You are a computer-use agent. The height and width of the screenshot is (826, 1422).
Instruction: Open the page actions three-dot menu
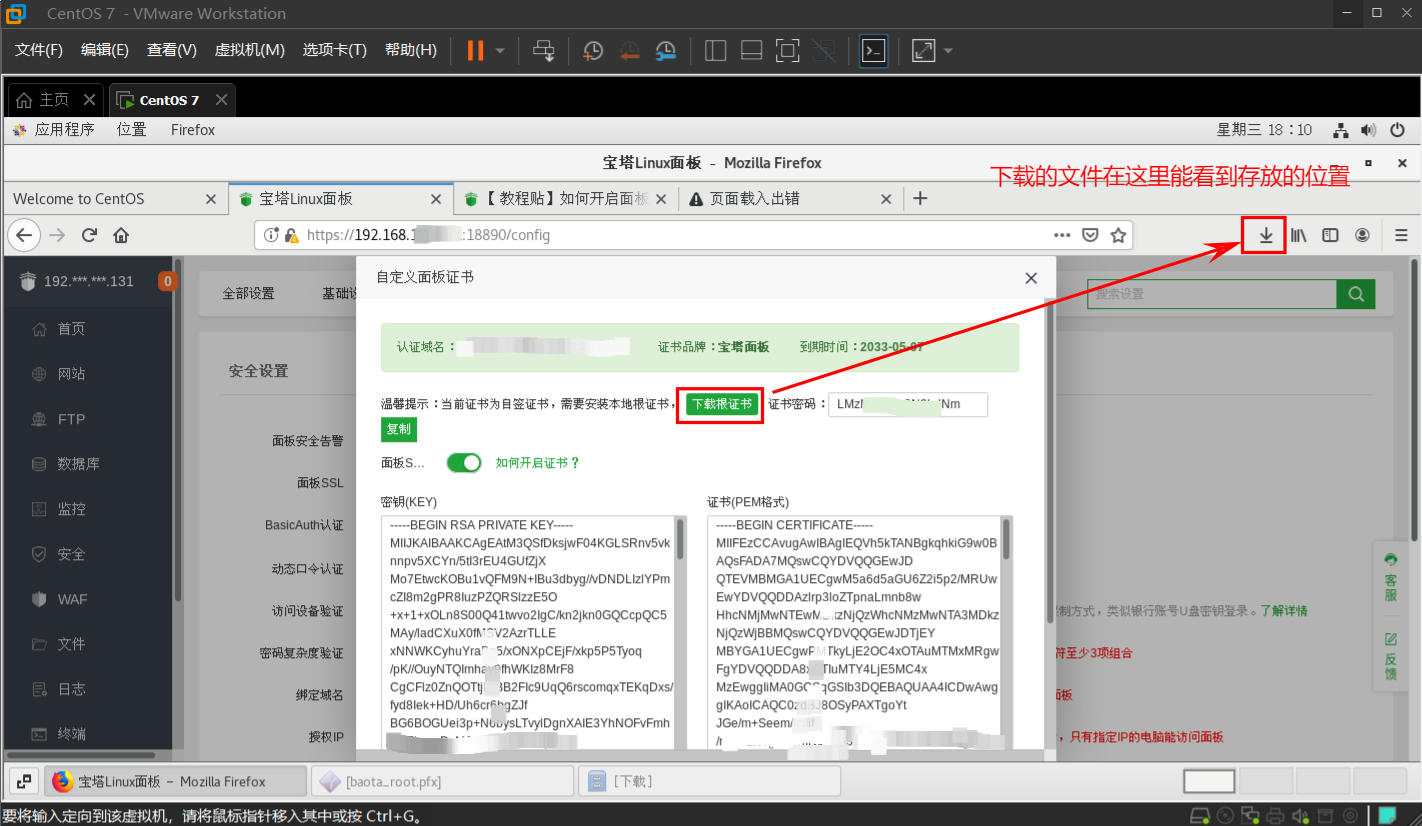pos(1062,235)
